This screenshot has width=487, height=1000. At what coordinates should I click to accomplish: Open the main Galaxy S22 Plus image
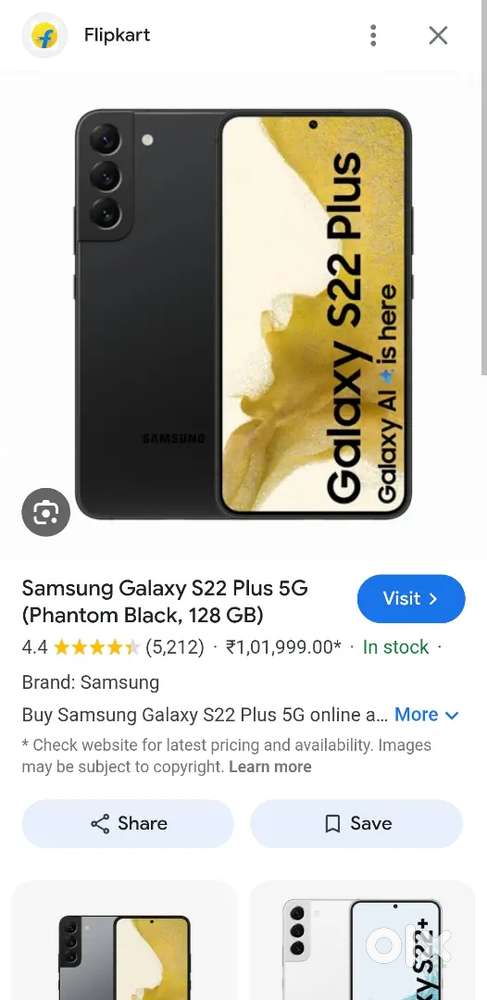pyautogui.click(x=243, y=314)
